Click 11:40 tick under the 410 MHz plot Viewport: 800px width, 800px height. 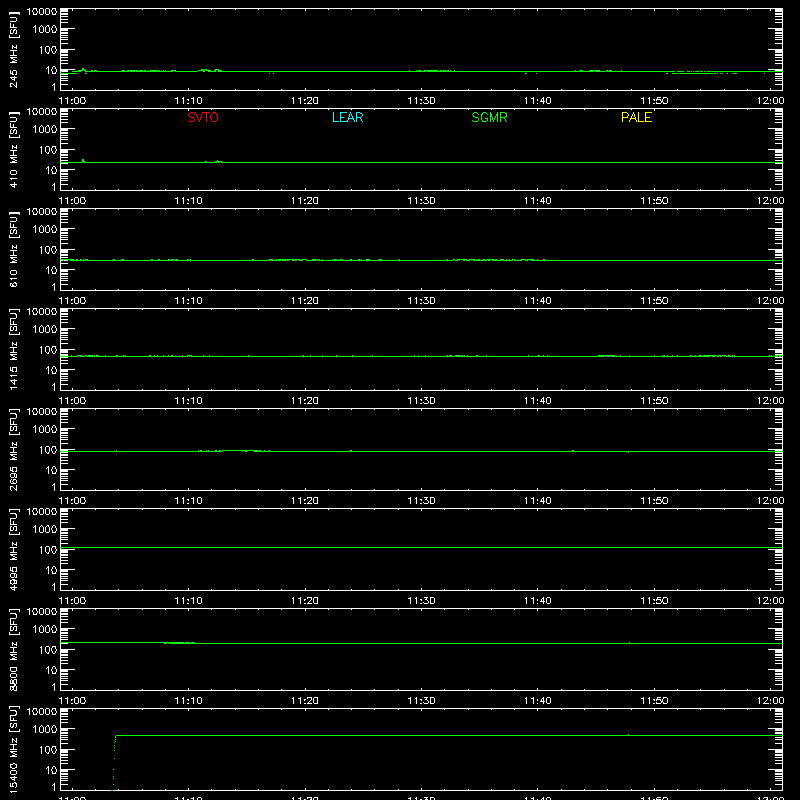(538, 201)
